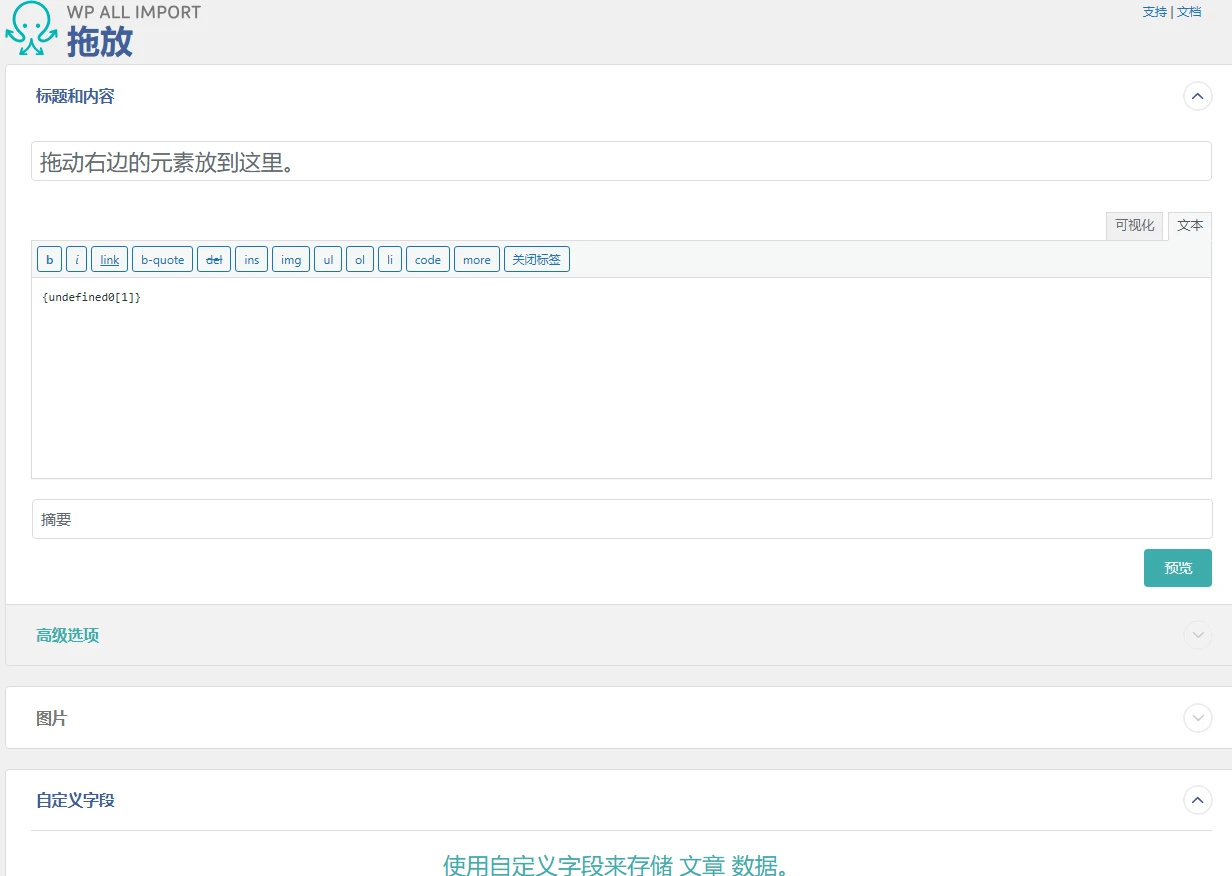Switch to the 文本 editor tab
The height and width of the screenshot is (876, 1232).
1189,225
